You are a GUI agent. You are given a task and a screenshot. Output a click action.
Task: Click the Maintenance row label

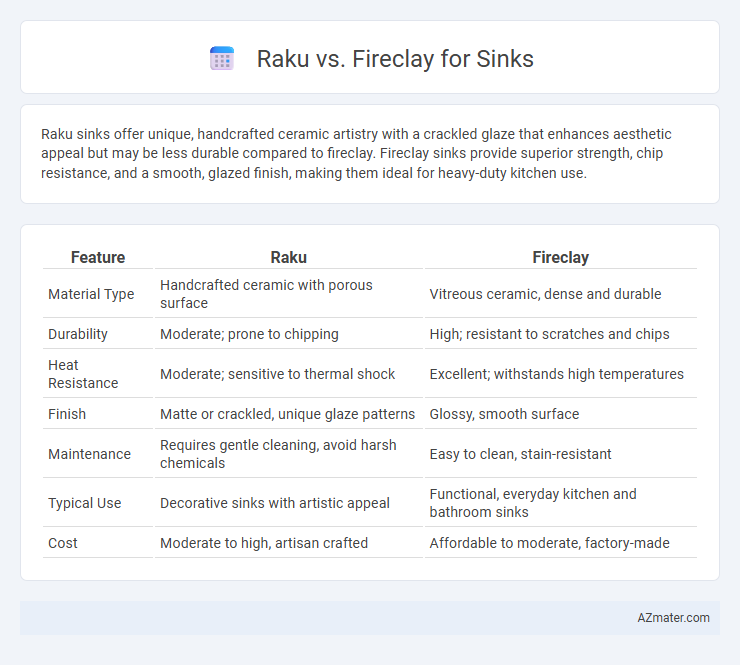coord(89,454)
